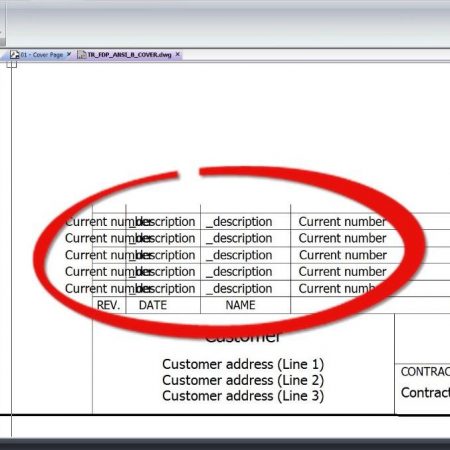Select the CONTRAC label in title block
Screen dimensions: 450x450
pyautogui.click(x=425, y=372)
